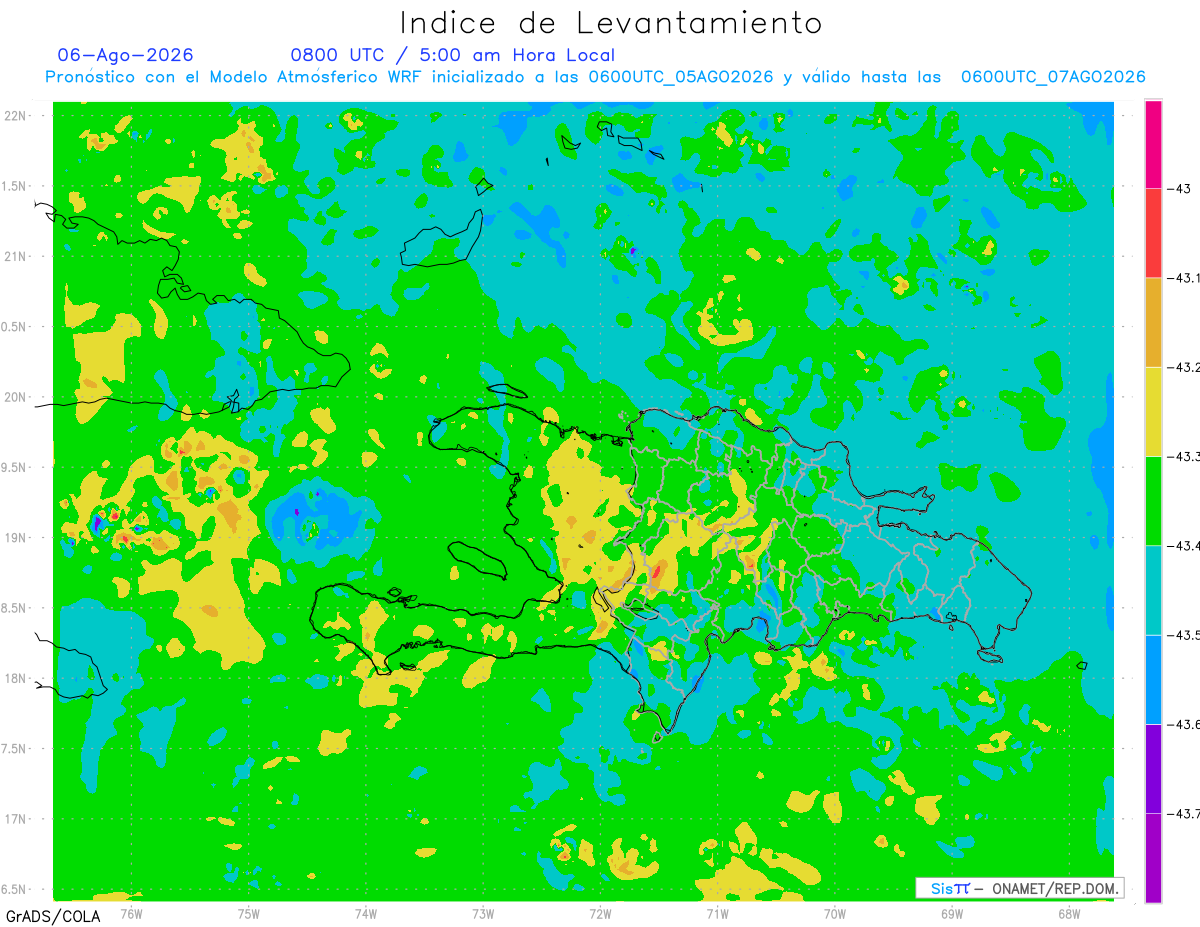The height and width of the screenshot is (927, 1200).
Task: Click the legend value '-43.1'
Action: (1183, 278)
